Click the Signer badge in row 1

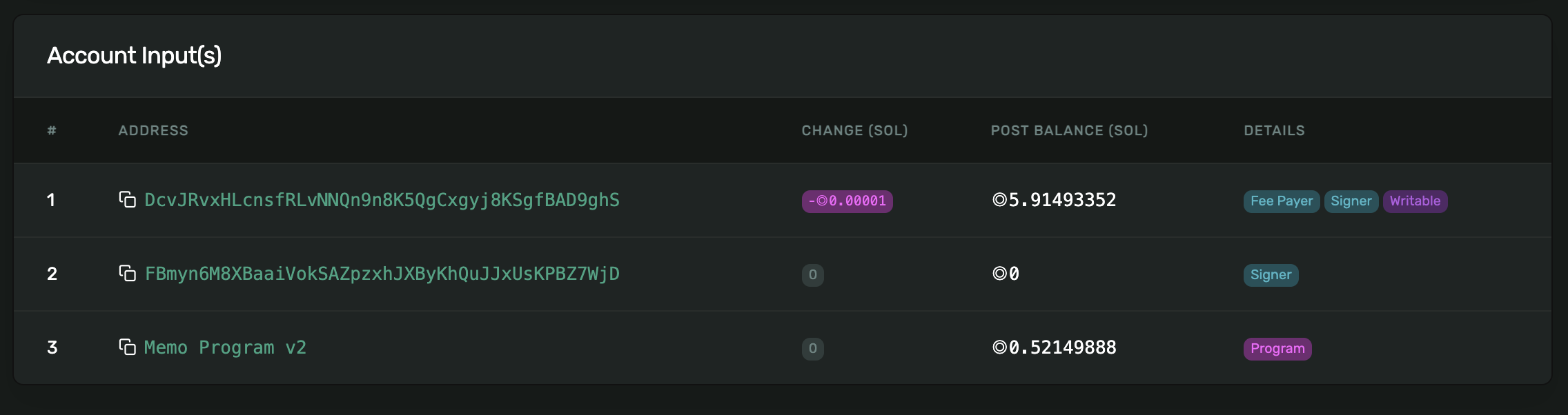1351,201
